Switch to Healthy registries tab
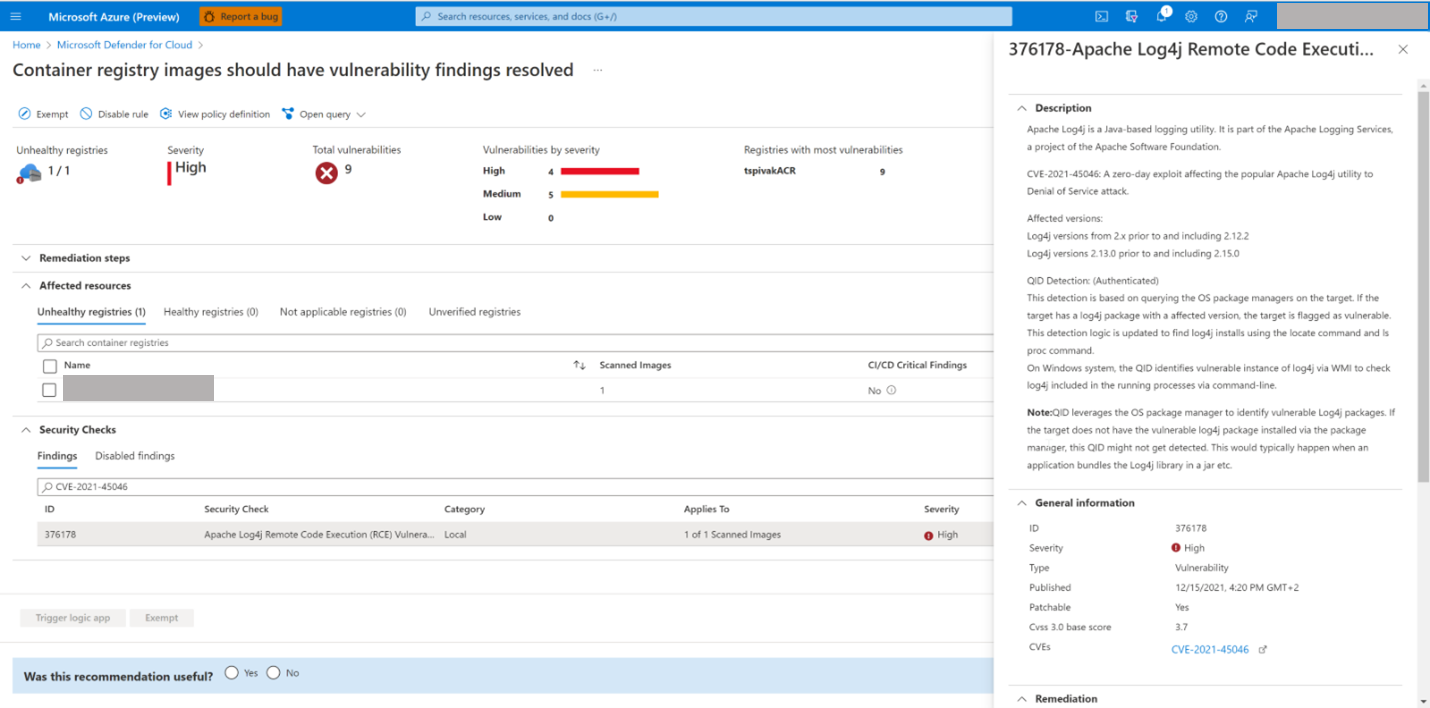The image size is (1430, 708). pyautogui.click(x=210, y=312)
